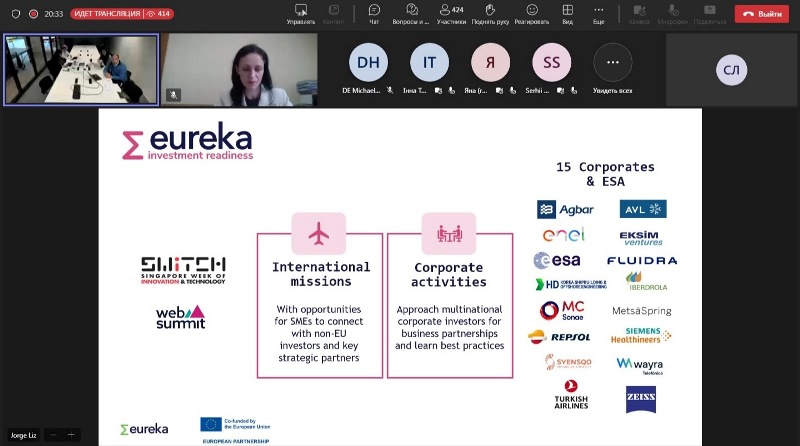Select the SS participant avatar
The image size is (800, 446).
pos(552,62)
